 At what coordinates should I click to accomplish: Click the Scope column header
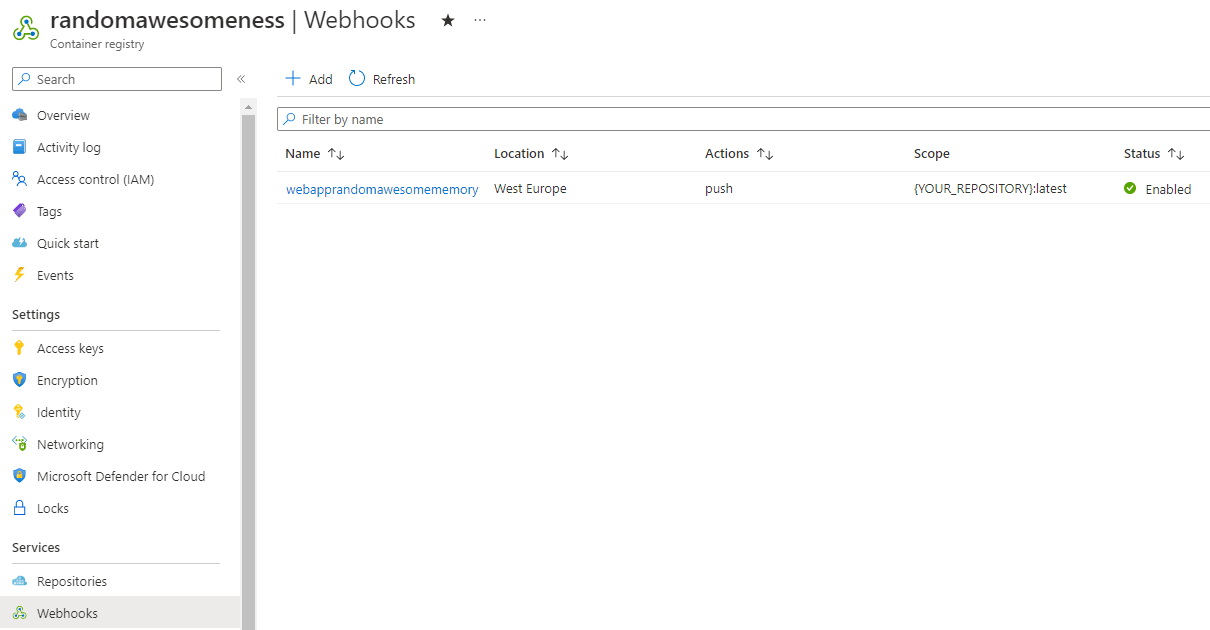point(932,154)
